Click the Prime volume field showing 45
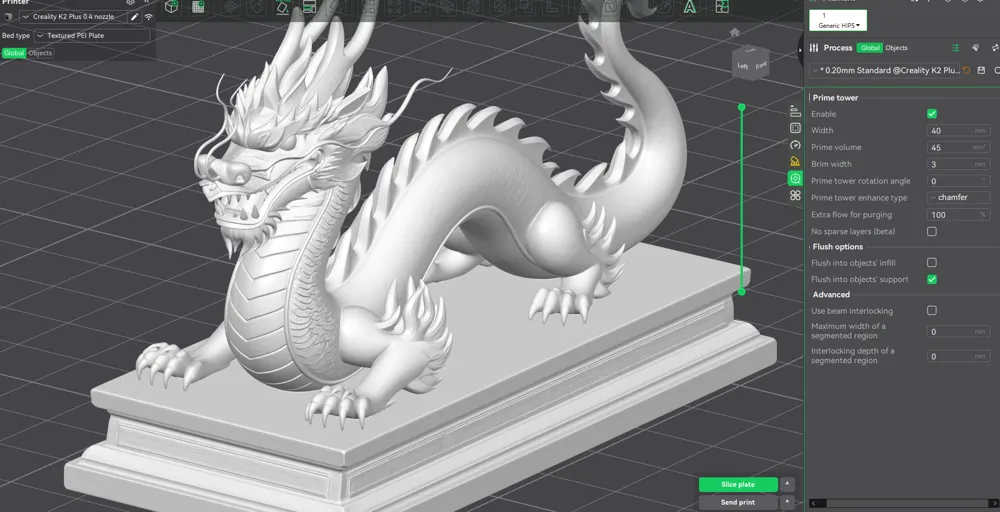This screenshot has width=1000, height=512. point(959,147)
